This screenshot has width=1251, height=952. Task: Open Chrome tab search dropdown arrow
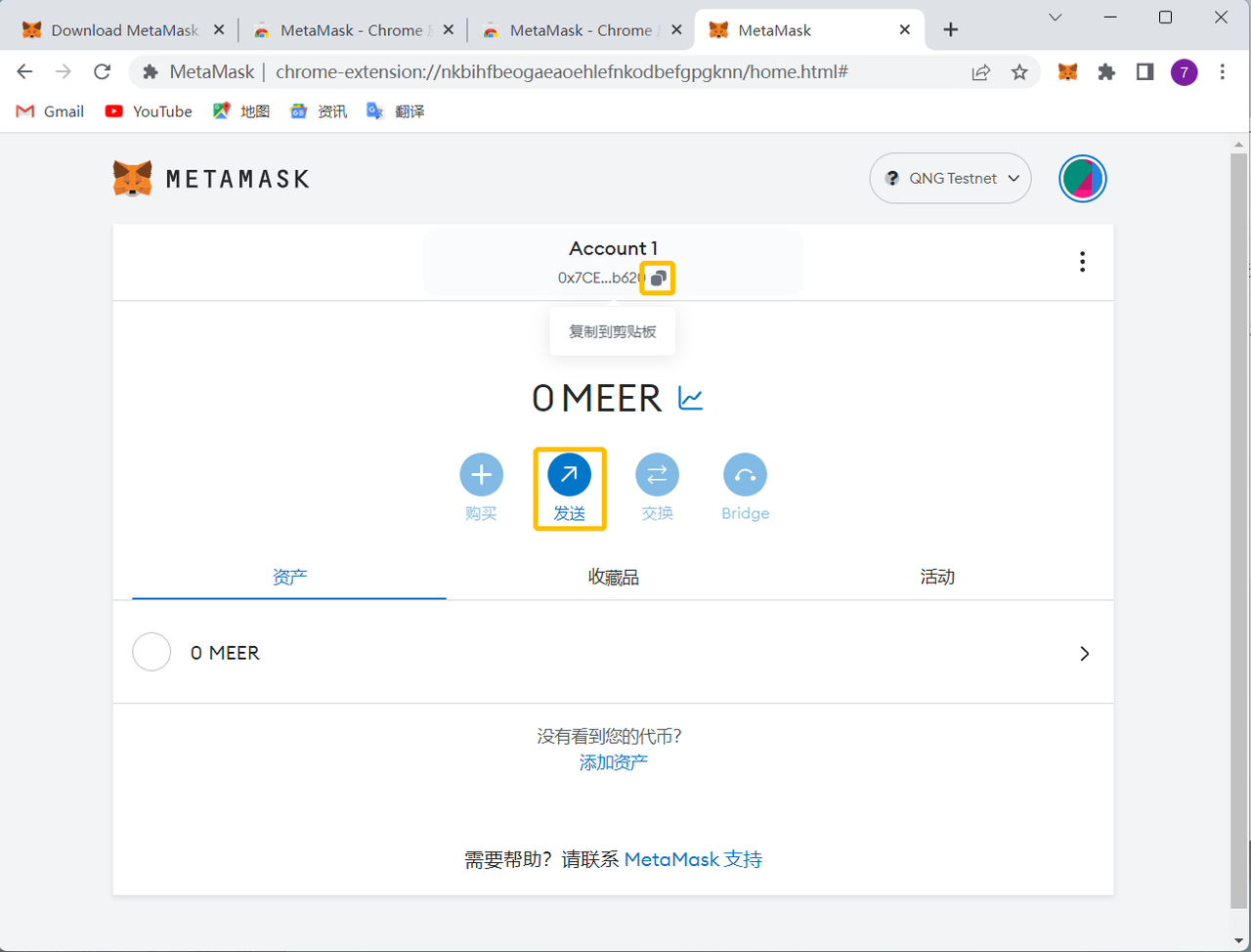(1055, 17)
